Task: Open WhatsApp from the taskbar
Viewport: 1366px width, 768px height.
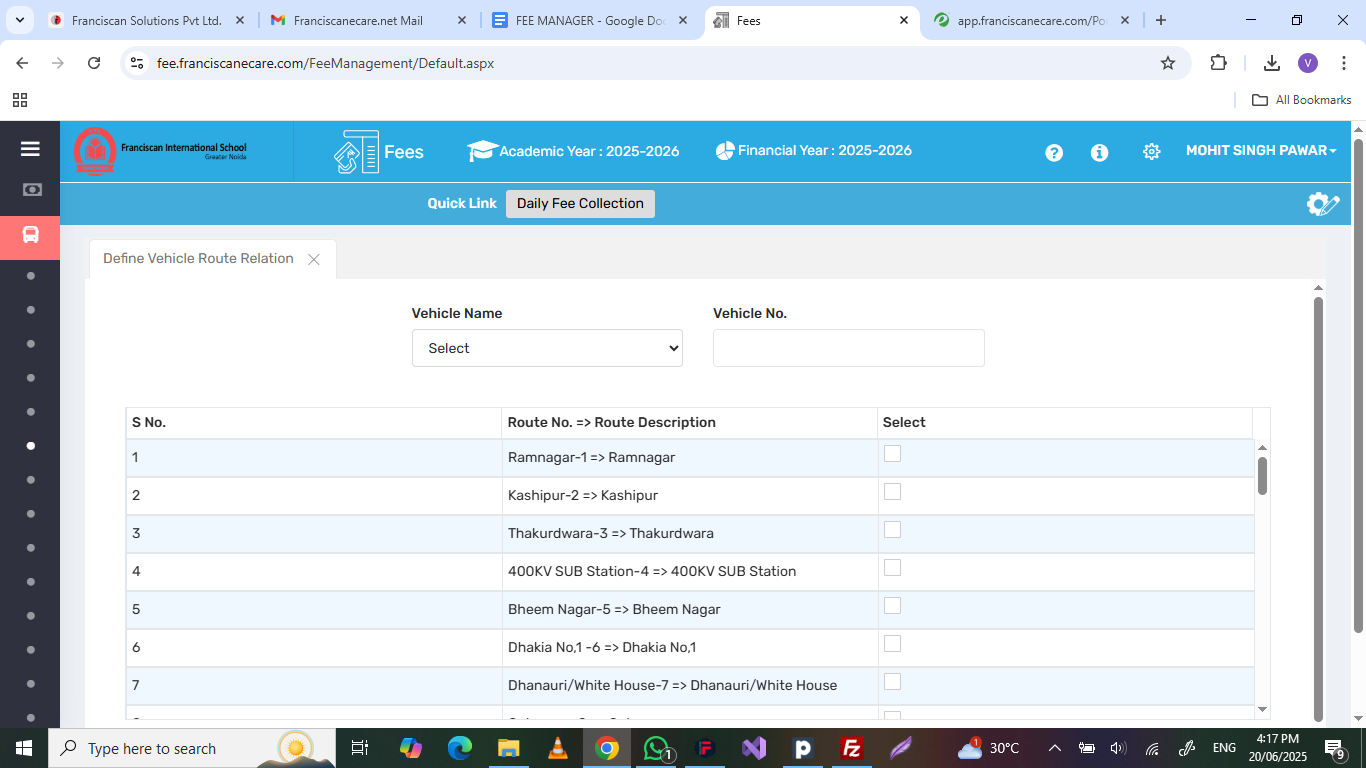Action: coord(656,748)
